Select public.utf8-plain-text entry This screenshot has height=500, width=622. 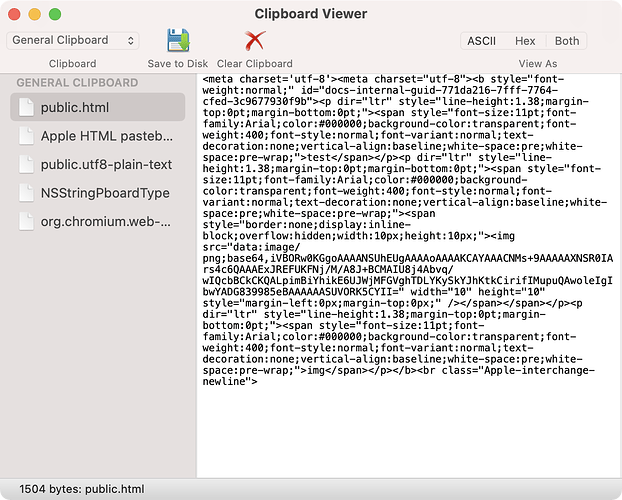coord(98,164)
